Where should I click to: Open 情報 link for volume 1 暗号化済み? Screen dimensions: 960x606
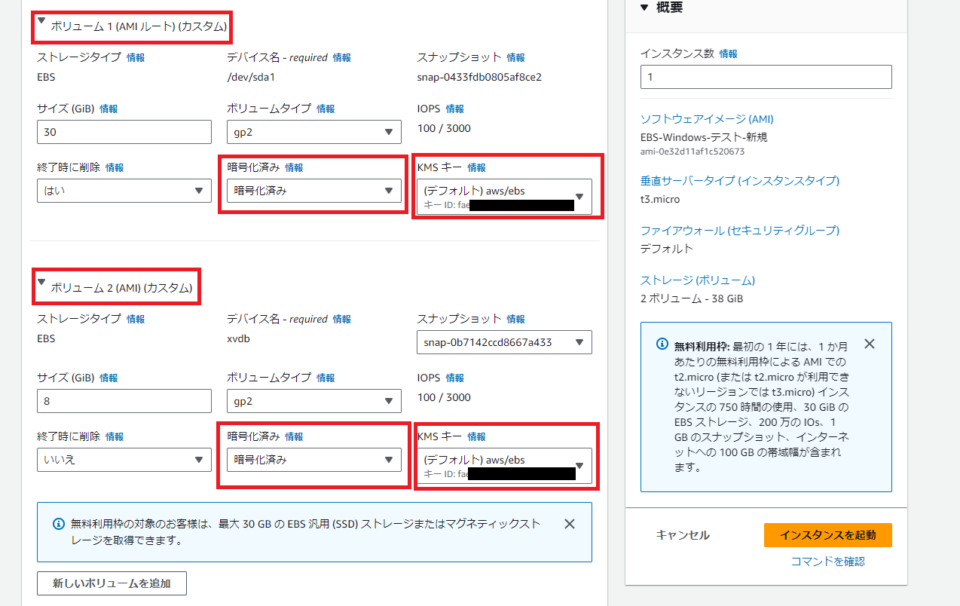coord(293,168)
